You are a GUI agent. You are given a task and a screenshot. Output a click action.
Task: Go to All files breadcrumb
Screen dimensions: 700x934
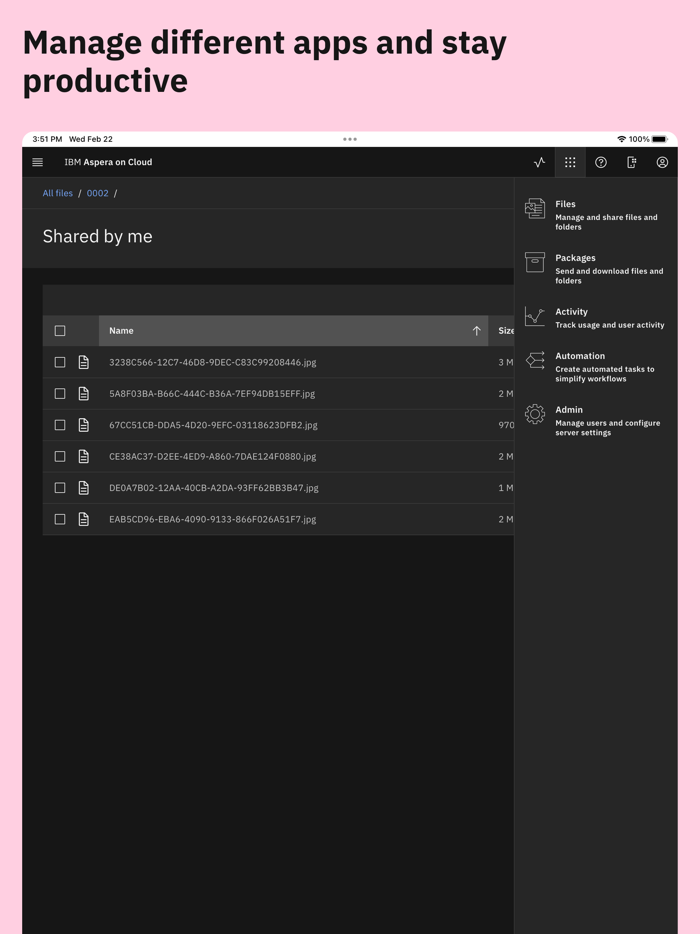click(x=57, y=193)
